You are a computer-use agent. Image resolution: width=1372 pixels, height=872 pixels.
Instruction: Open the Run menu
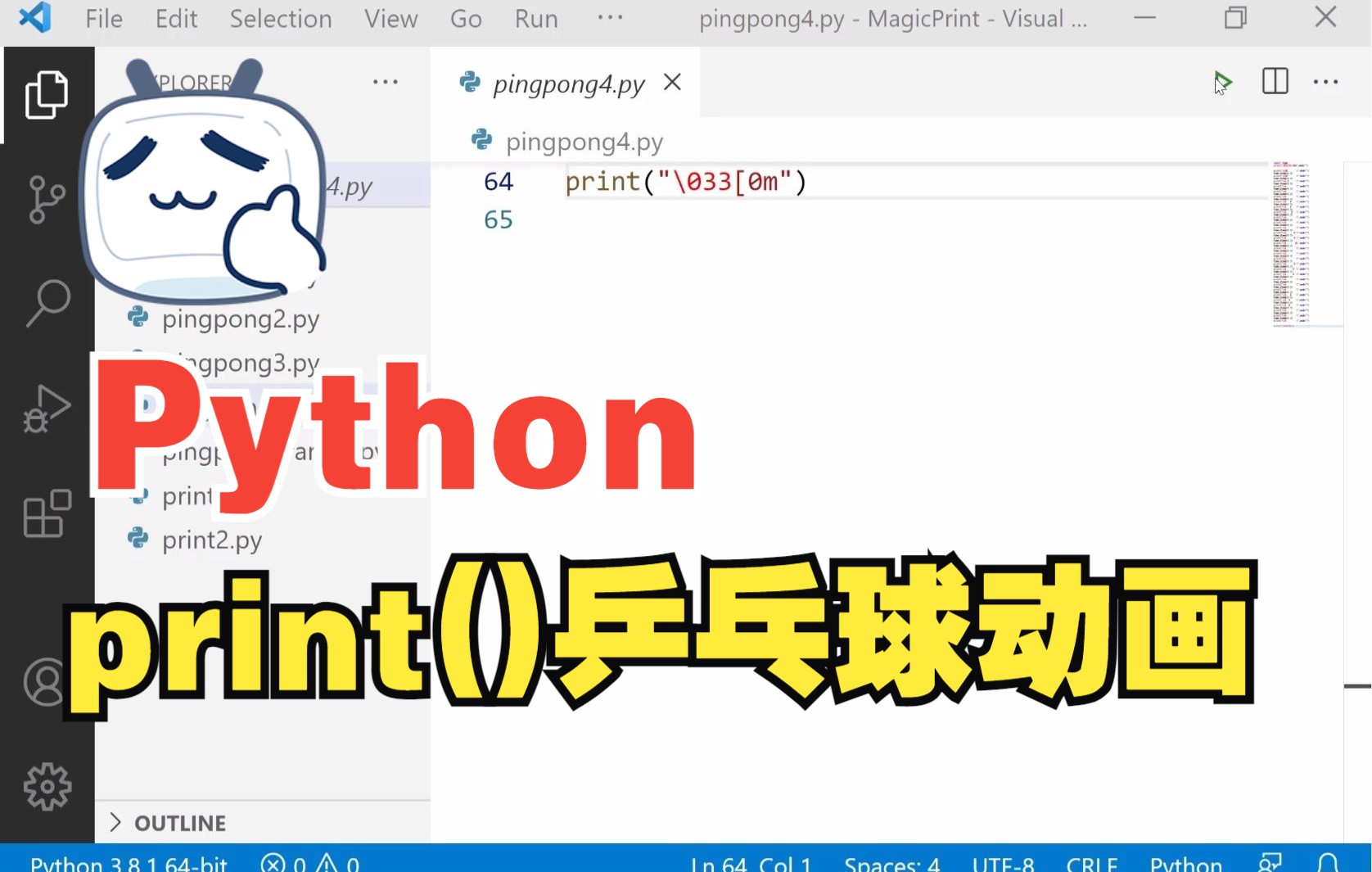point(535,19)
